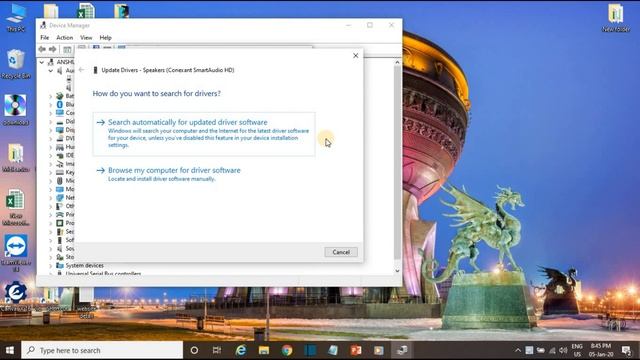Select the Sound controllers icon in tree
The height and width of the screenshot is (360, 640).
[60, 248]
